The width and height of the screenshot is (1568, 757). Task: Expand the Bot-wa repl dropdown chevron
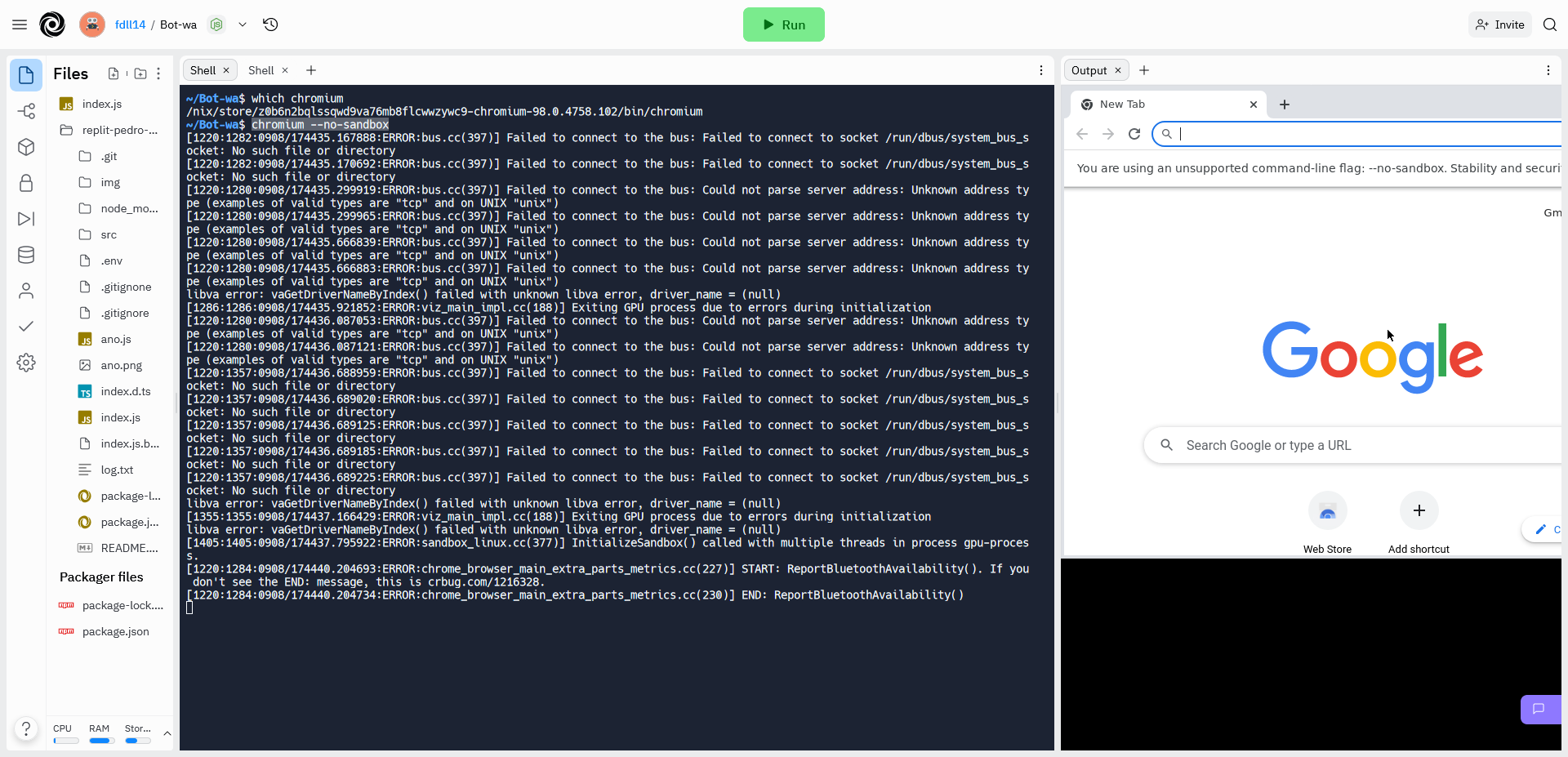[x=243, y=24]
